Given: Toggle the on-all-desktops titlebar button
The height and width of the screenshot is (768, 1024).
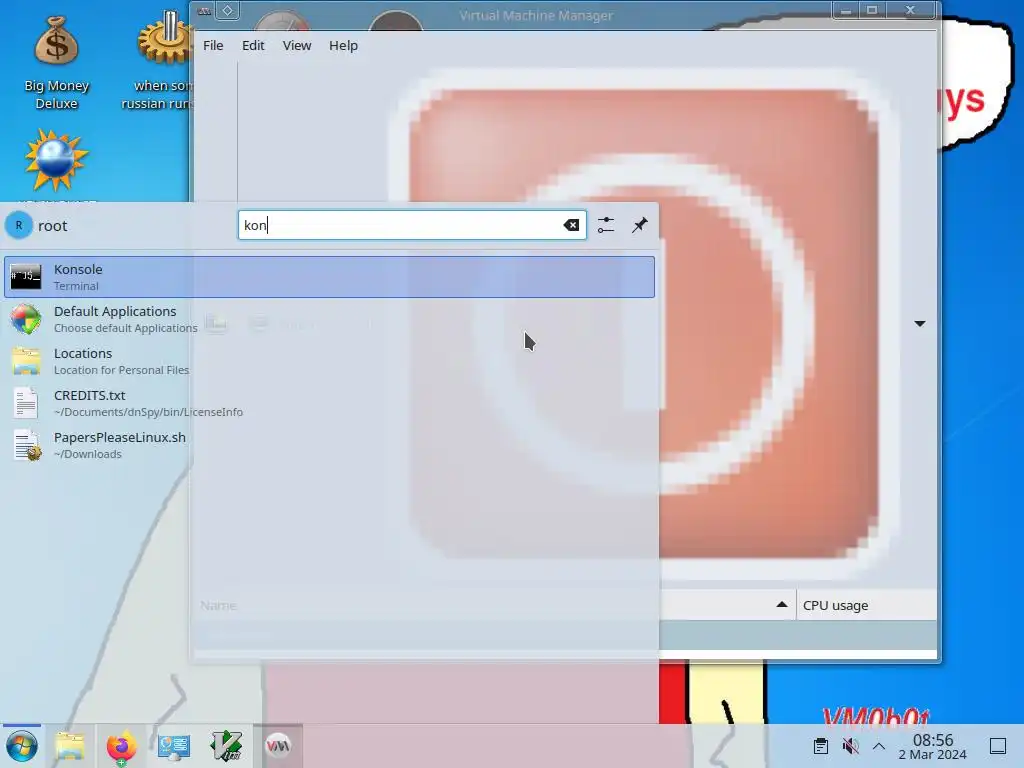Looking at the screenshot, I should pyautogui.click(x=227, y=10).
